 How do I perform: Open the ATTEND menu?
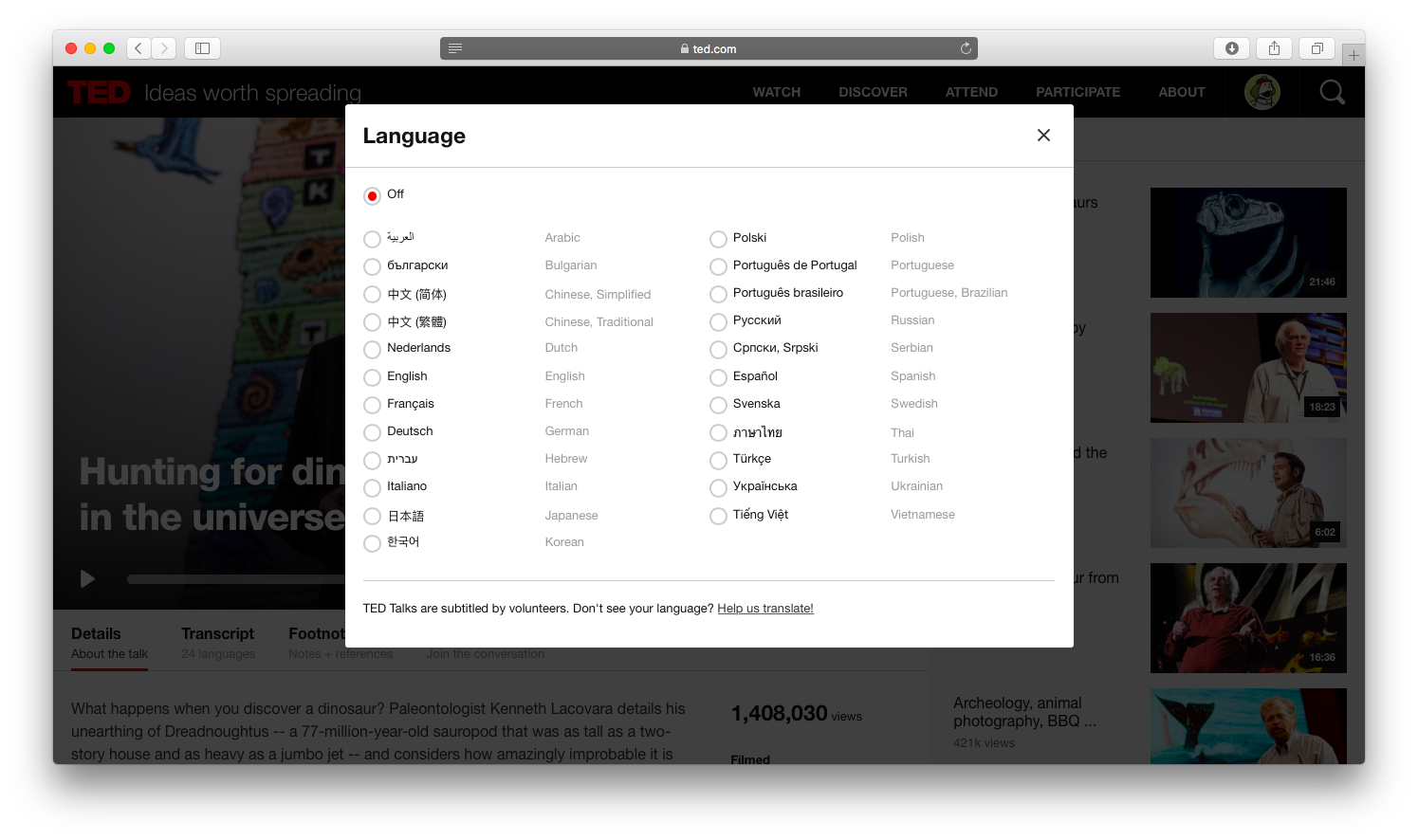click(x=971, y=92)
